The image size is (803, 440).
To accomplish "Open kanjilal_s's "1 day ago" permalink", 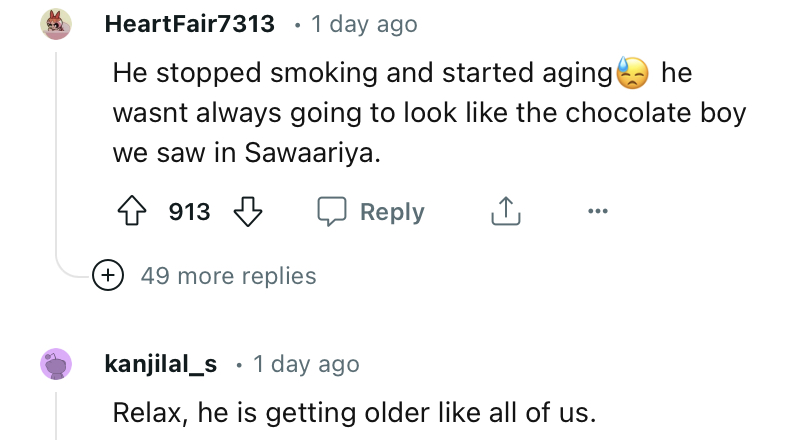I will pyautogui.click(x=306, y=364).
